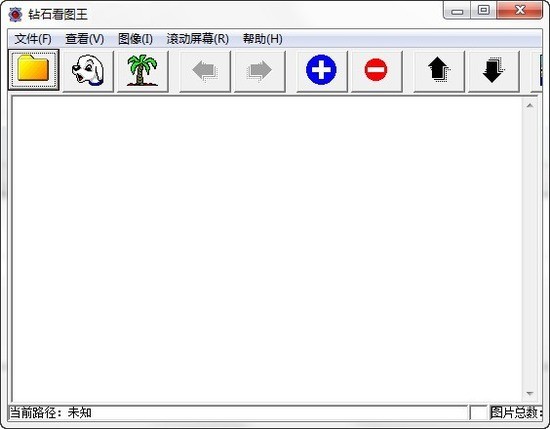Open the 查看(V) menu

pyautogui.click(x=85, y=39)
